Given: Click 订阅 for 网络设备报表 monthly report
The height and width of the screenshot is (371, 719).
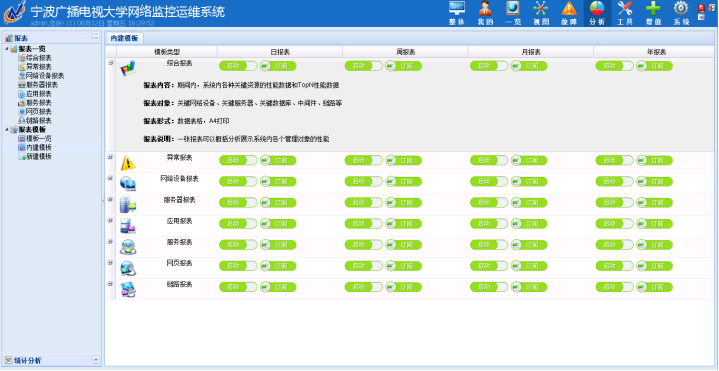Looking at the screenshot, I should click(529, 182).
